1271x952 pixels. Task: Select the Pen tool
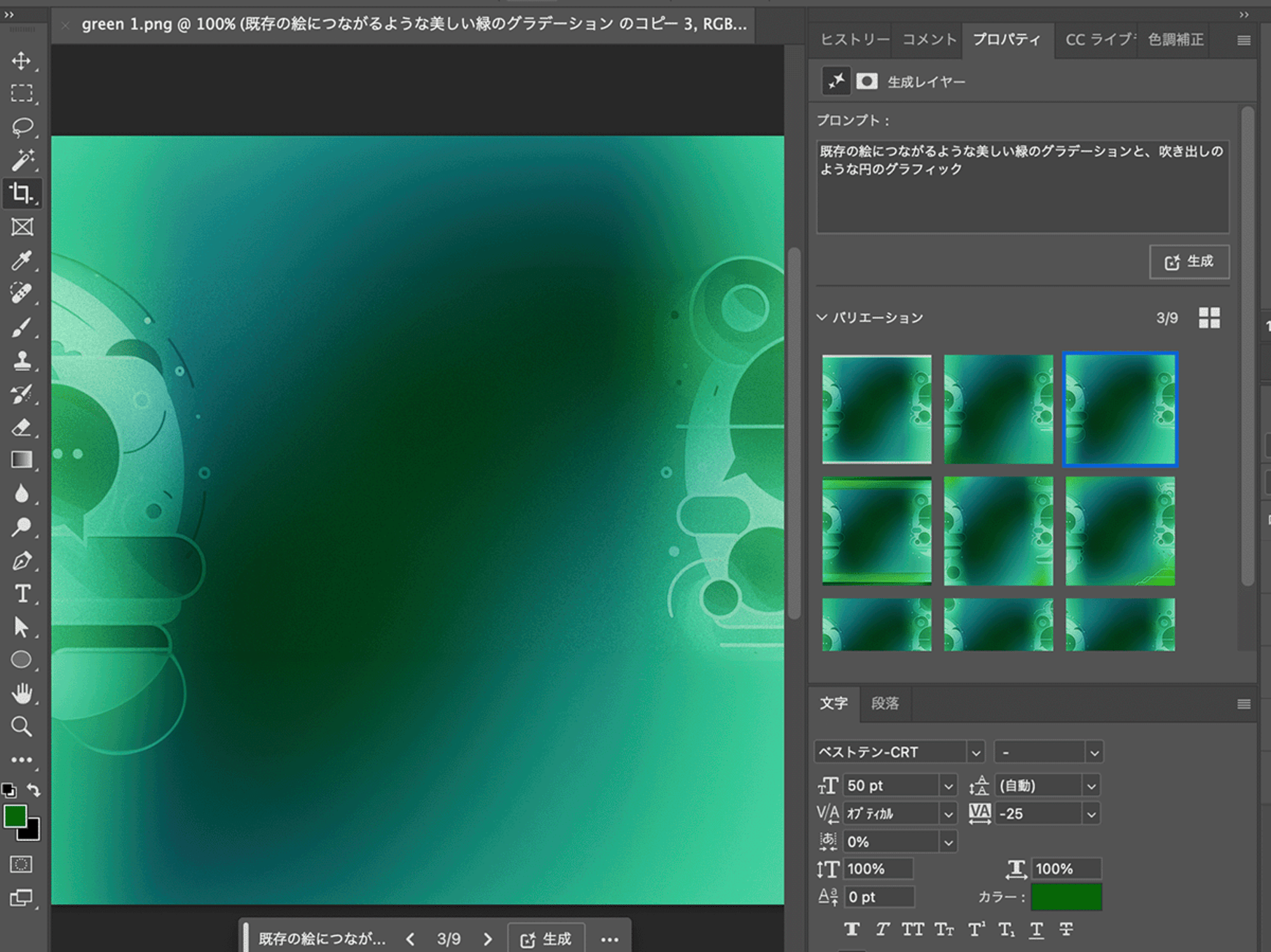(x=22, y=561)
